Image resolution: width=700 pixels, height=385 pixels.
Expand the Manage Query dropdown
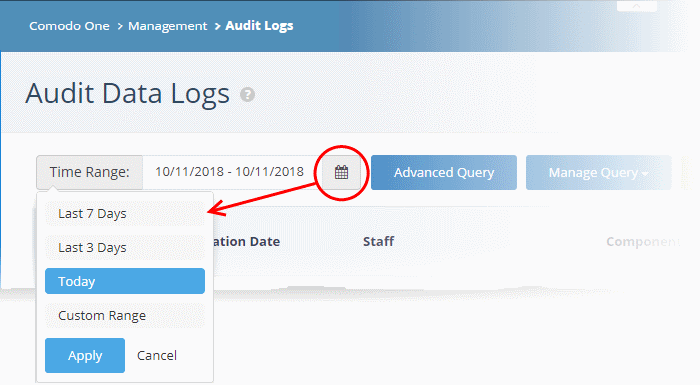coord(598,172)
